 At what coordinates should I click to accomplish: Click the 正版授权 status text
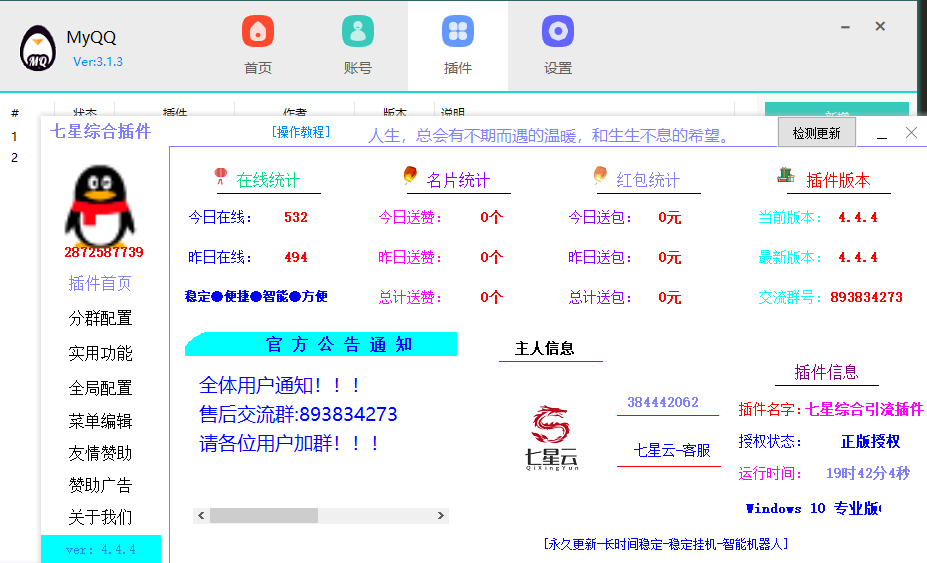click(x=870, y=441)
